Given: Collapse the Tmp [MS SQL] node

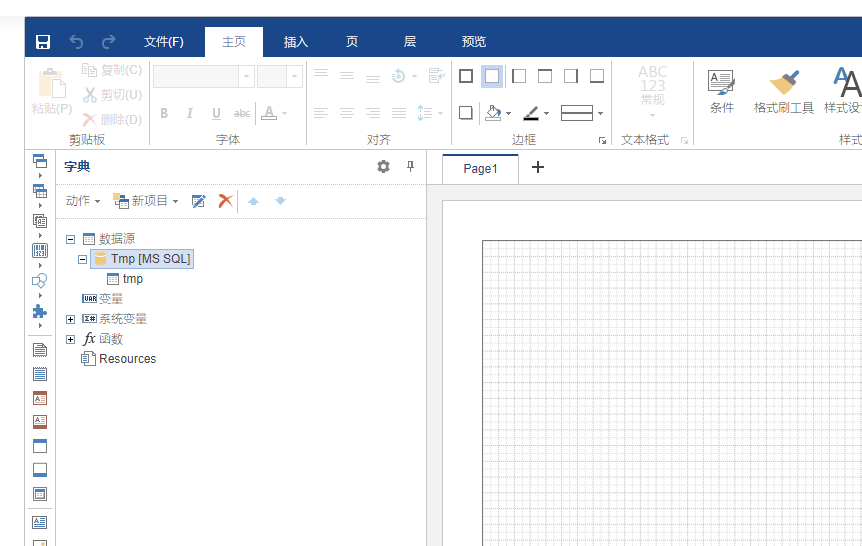Looking at the screenshot, I should [82, 259].
